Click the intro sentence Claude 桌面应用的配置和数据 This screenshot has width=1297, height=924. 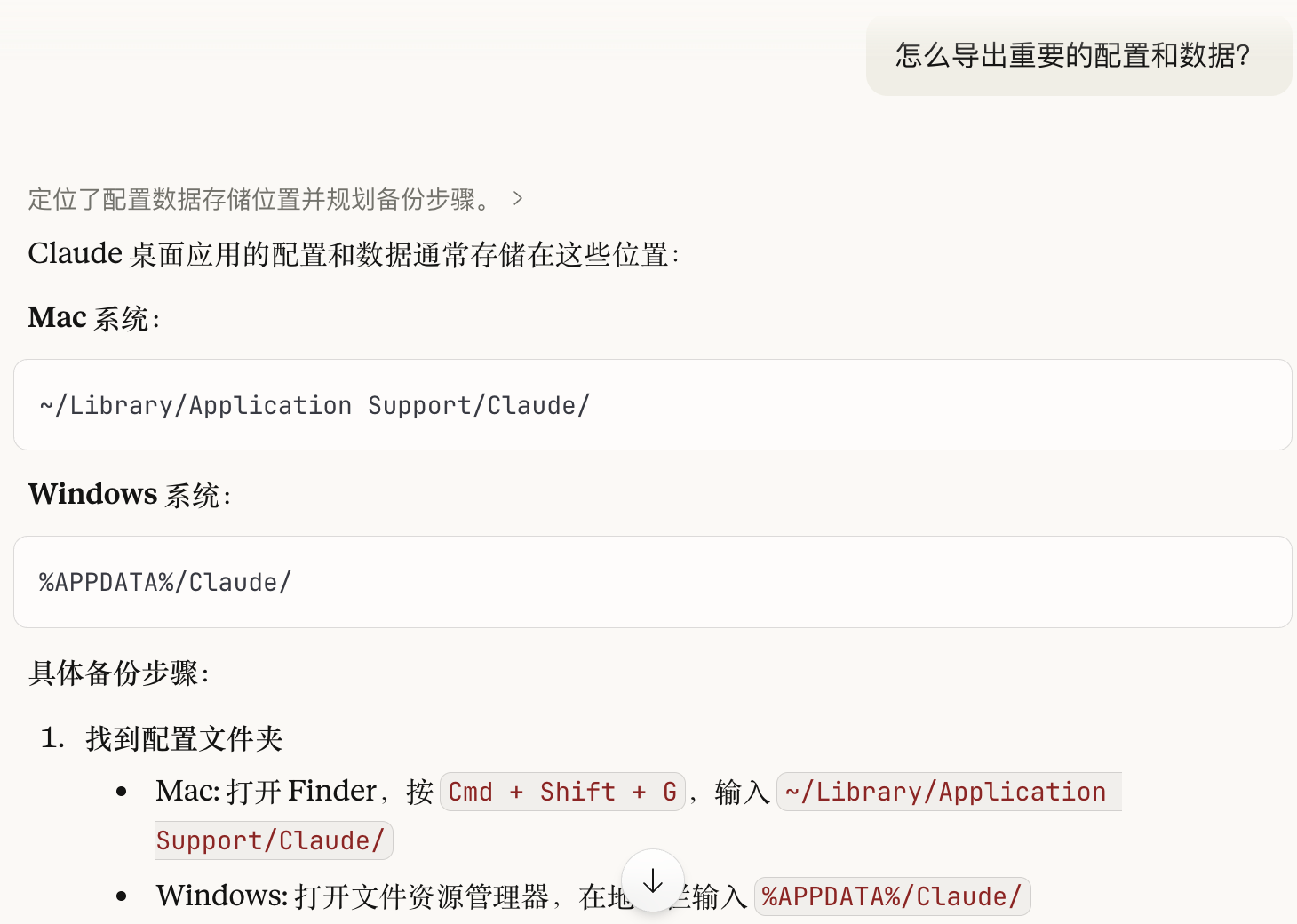pyautogui.click(x=353, y=254)
